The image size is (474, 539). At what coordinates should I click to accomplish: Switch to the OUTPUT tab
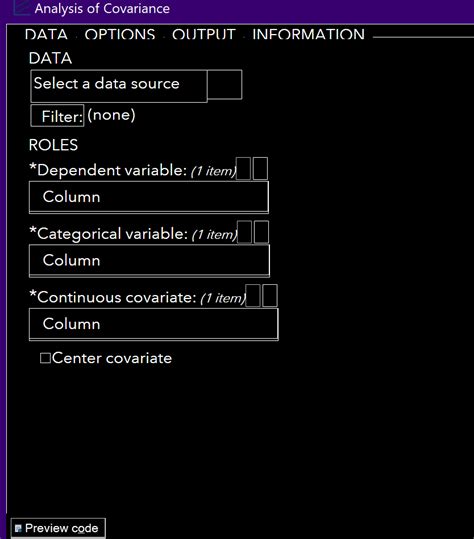(x=204, y=34)
